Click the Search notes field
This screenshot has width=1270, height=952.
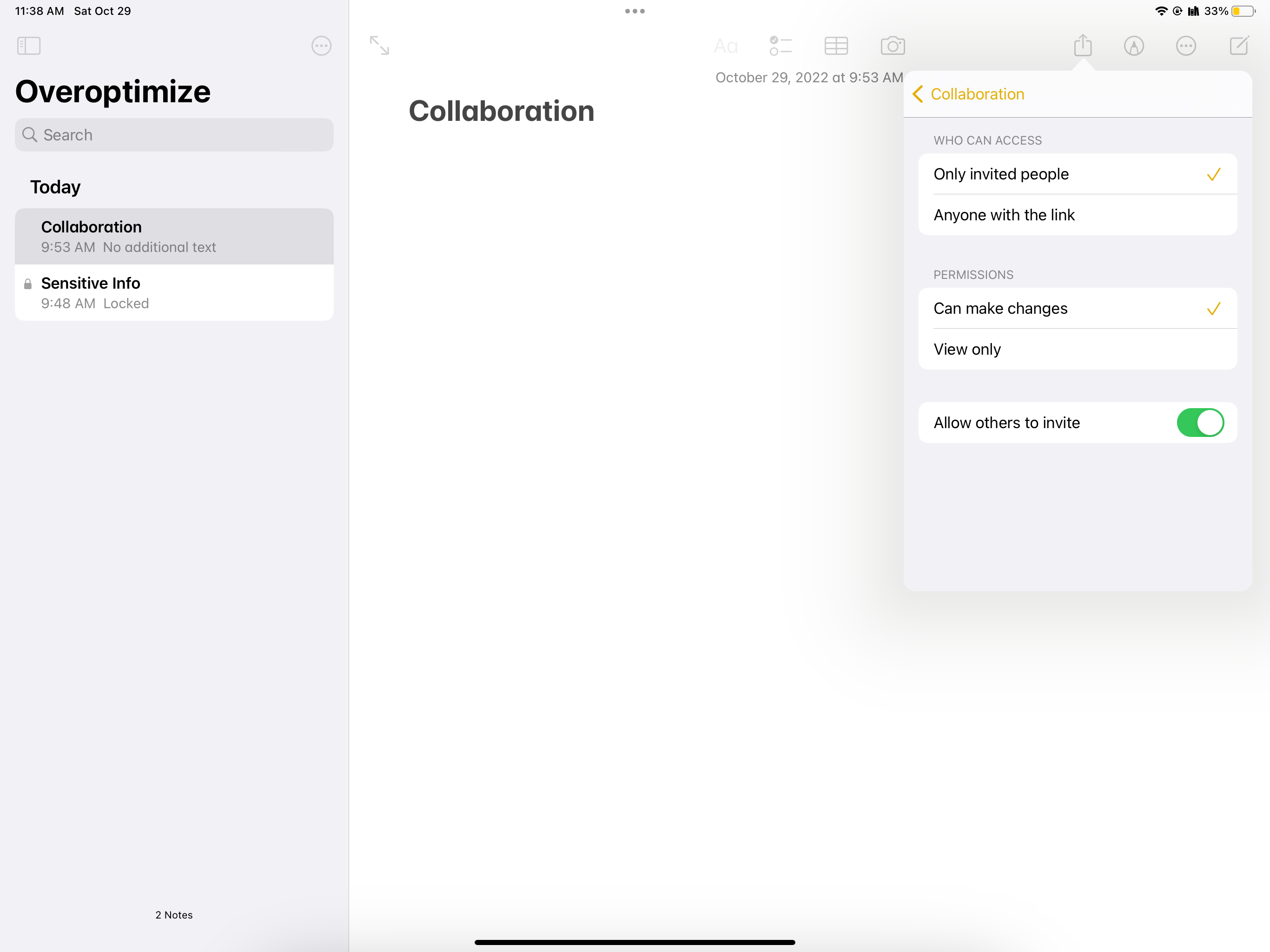click(x=174, y=135)
